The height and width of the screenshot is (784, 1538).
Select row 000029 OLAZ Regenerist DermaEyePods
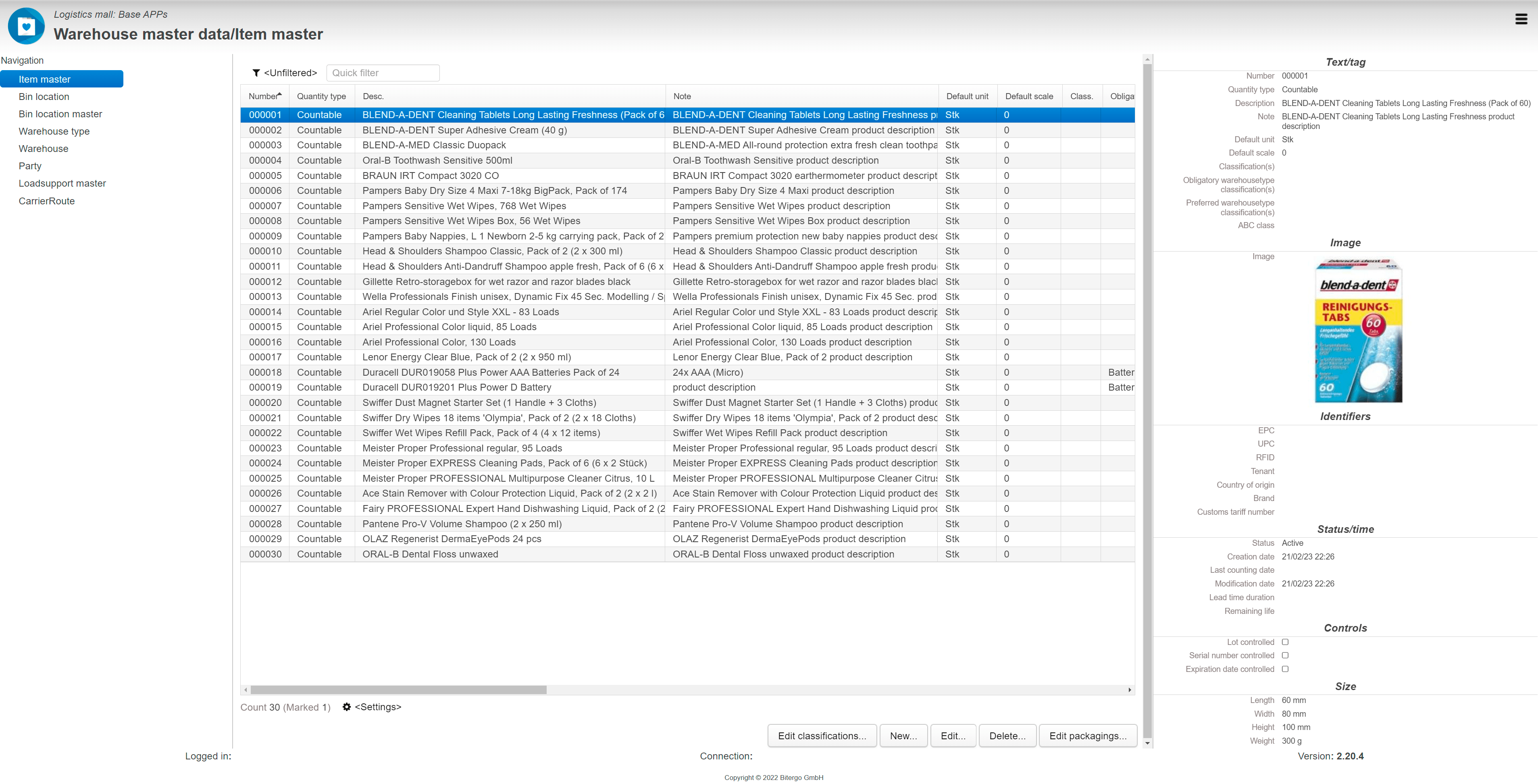[x=687, y=539]
